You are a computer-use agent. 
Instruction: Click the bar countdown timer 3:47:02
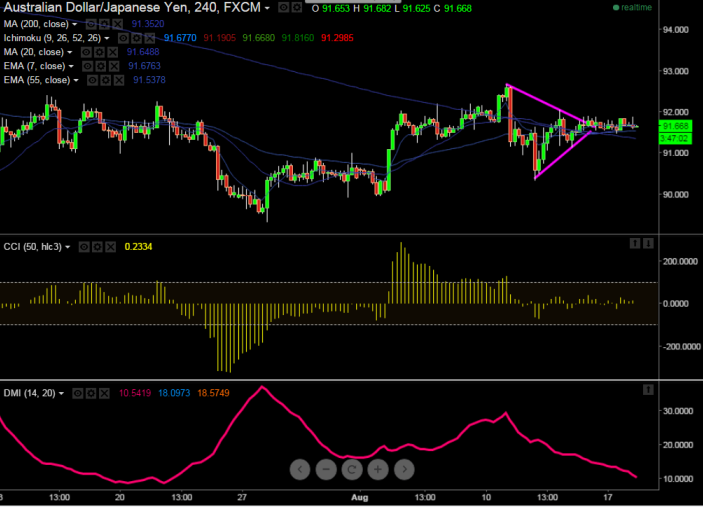pyautogui.click(x=675, y=139)
